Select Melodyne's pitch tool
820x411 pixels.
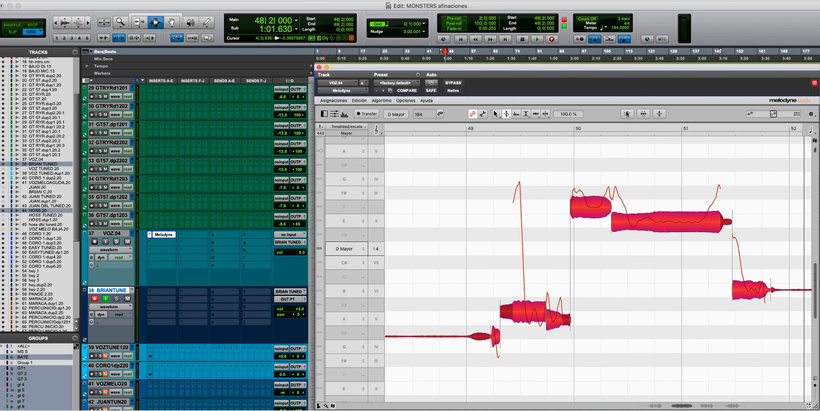tap(506, 113)
